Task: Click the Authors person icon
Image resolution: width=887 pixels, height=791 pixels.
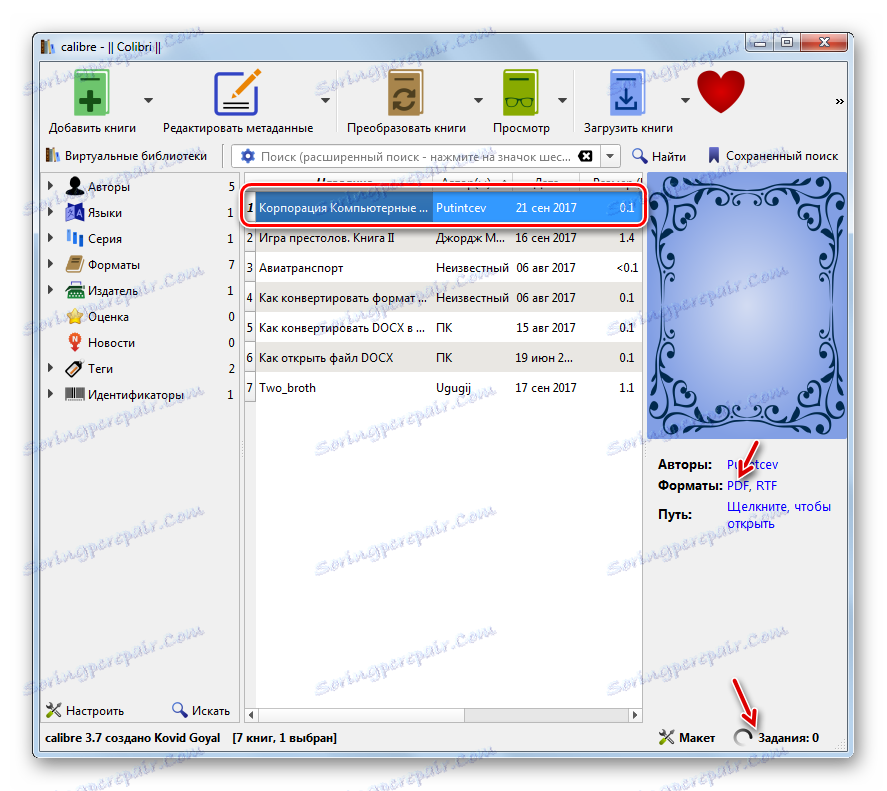Action: (x=75, y=186)
